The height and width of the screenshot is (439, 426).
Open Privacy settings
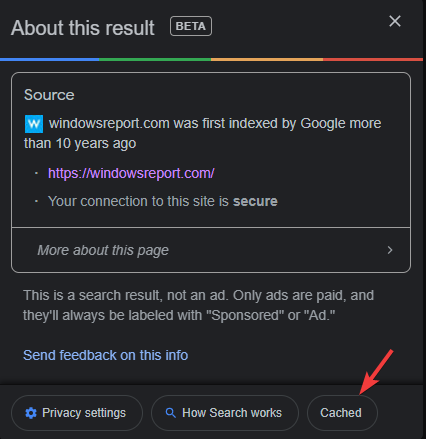[x=77, y=413]
